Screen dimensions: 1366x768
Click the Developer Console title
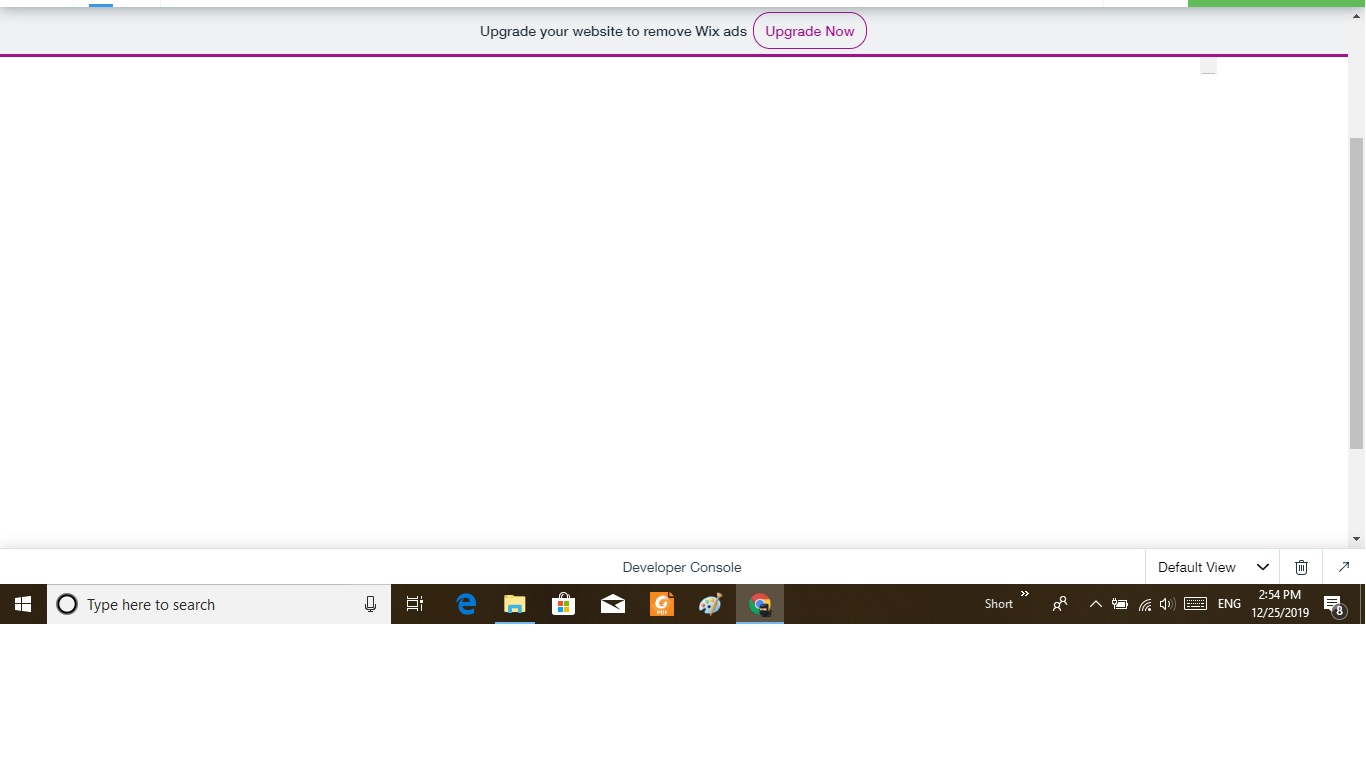[682, 567]
